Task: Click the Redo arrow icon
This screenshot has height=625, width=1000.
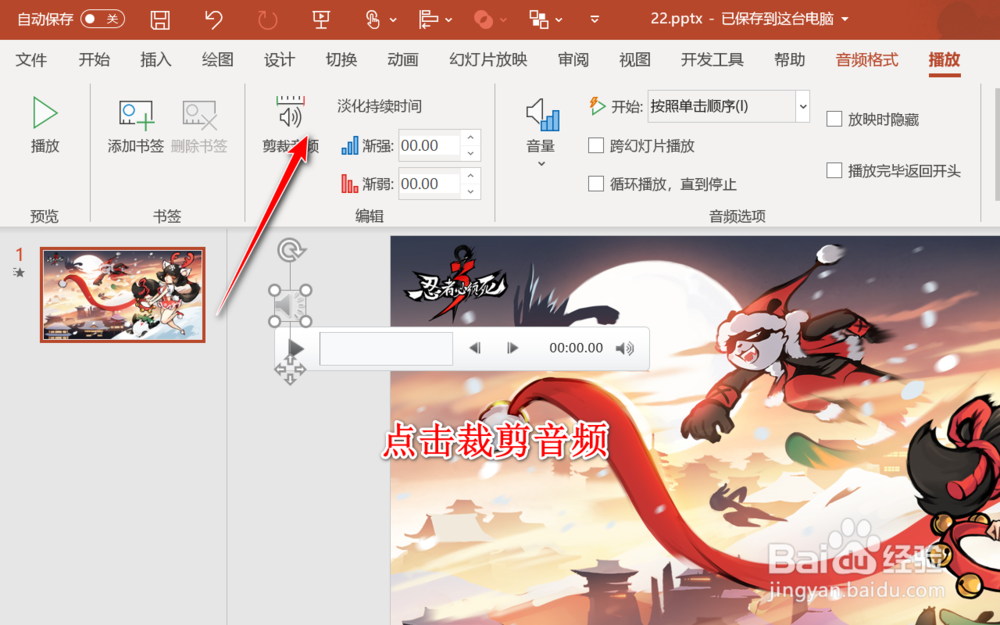Action: (267, 20)
